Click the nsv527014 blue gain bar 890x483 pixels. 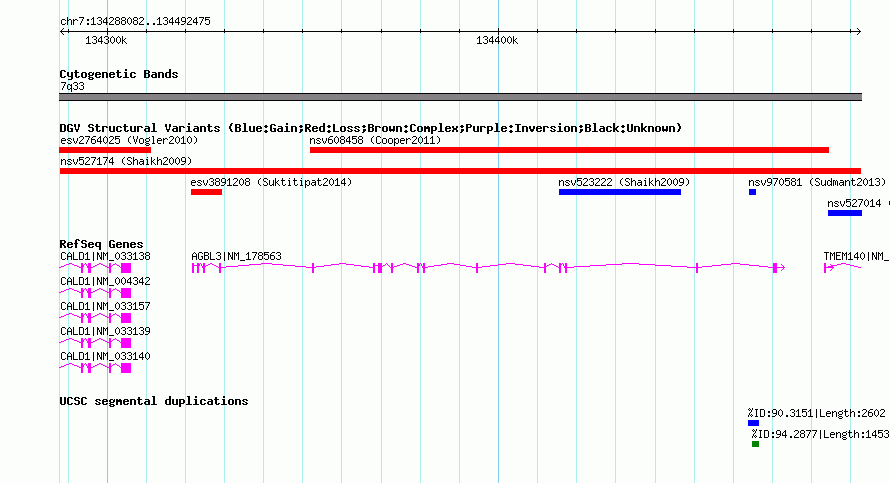tap(845, 213)
